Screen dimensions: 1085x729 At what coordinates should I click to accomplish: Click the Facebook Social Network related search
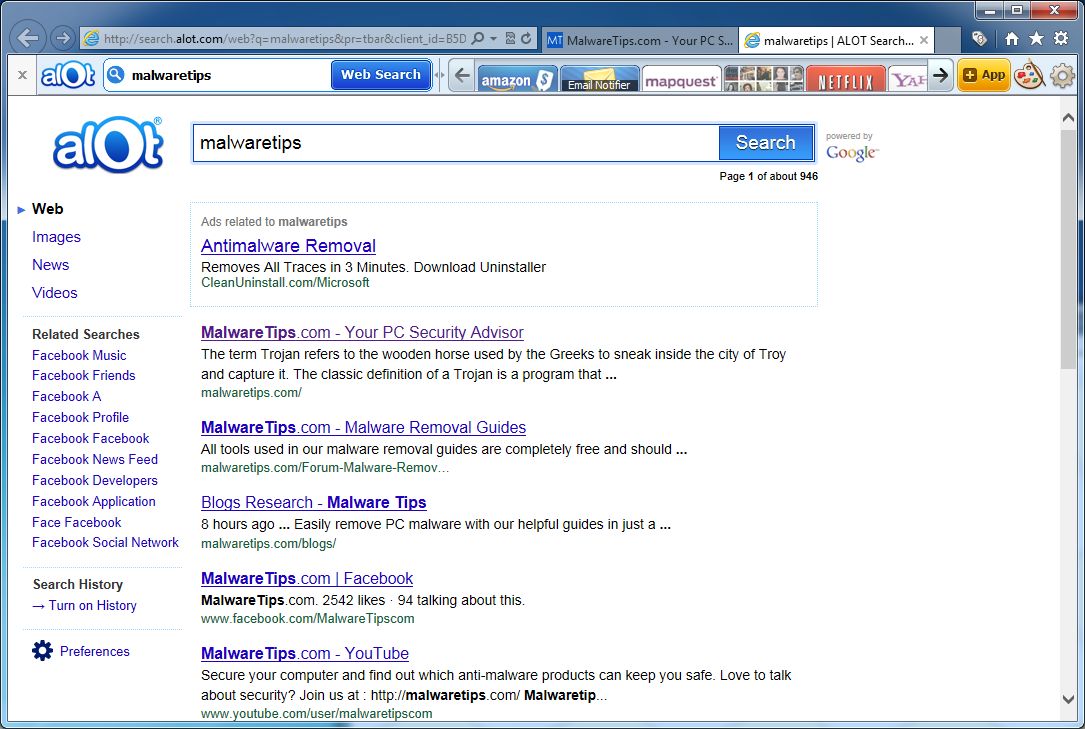pos(105,542)
